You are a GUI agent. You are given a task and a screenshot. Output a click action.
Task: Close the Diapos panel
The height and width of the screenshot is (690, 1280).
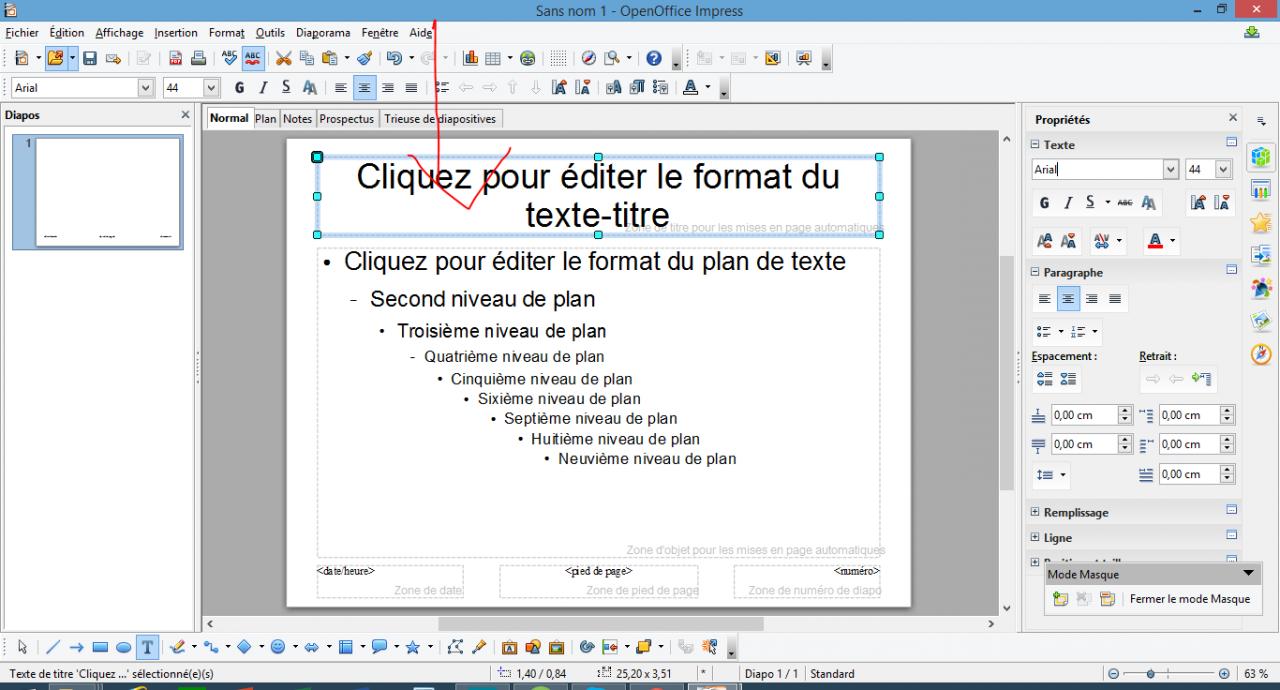coord(185,115)
